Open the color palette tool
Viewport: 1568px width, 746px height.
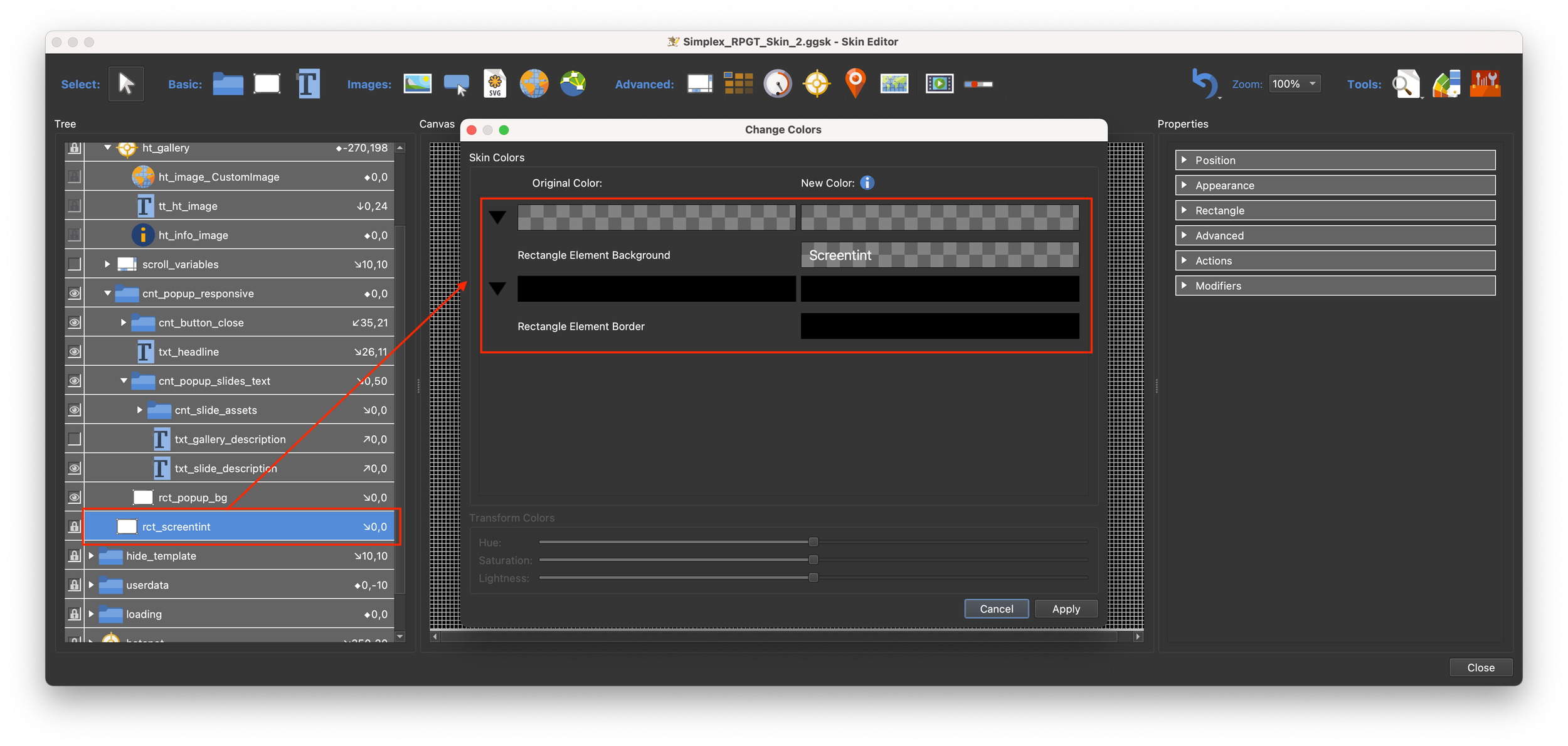point(1446,83)
